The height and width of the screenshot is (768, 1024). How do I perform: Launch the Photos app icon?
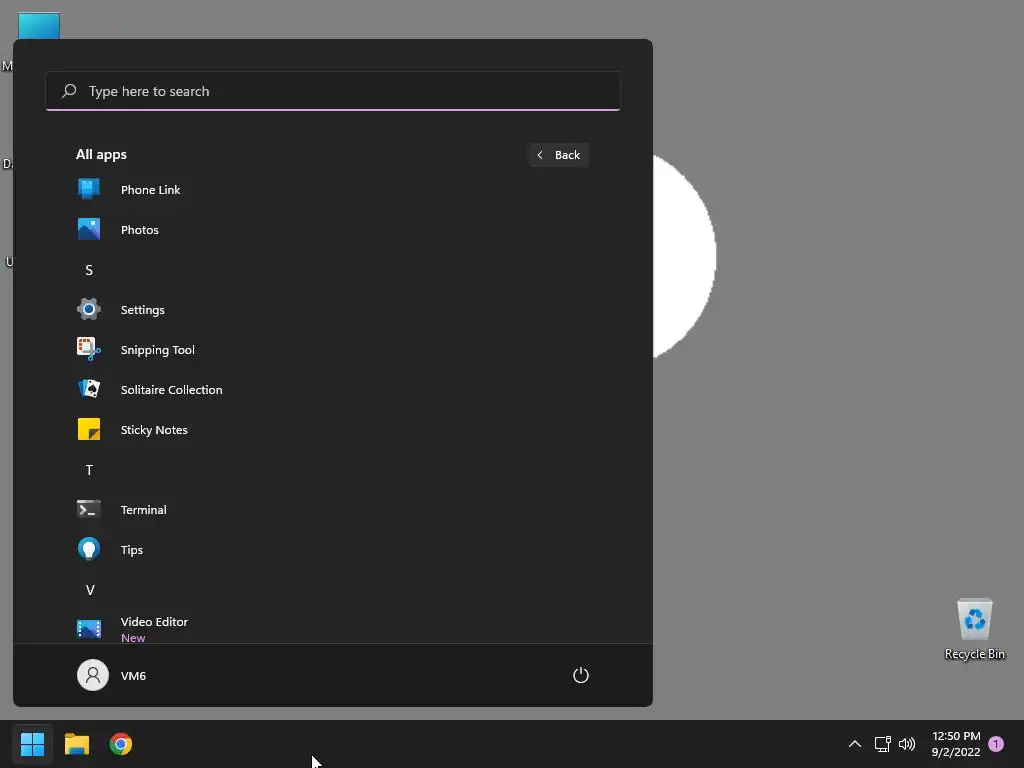click(x=89, y=229)
